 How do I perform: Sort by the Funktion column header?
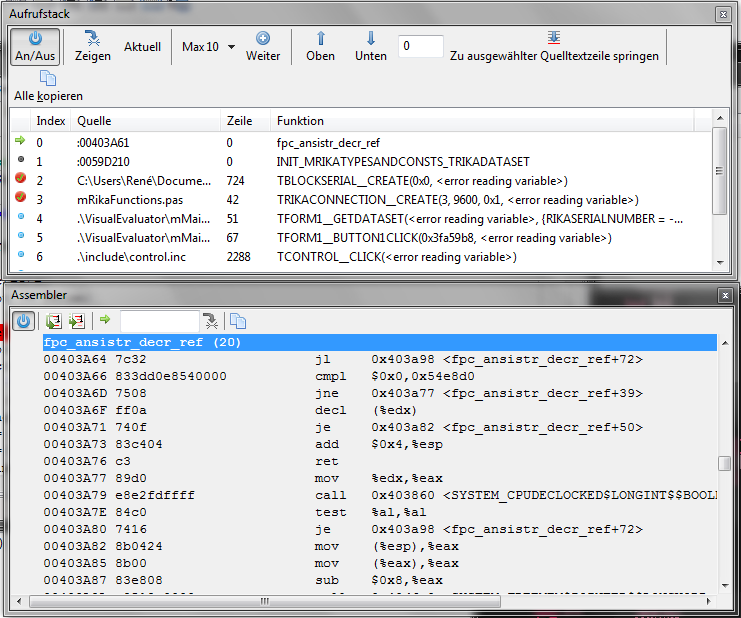point(300,120)
